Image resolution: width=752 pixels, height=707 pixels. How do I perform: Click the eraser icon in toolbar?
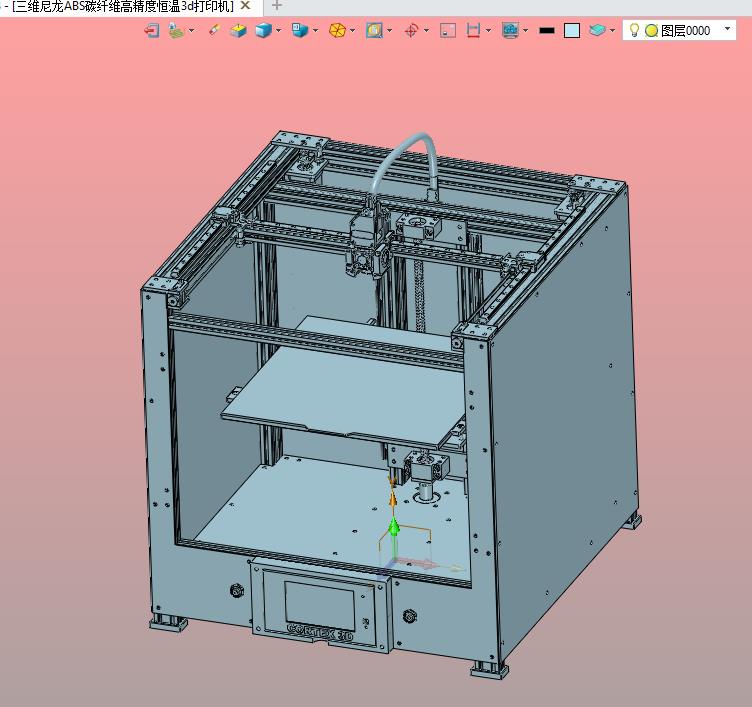point(214,30)
